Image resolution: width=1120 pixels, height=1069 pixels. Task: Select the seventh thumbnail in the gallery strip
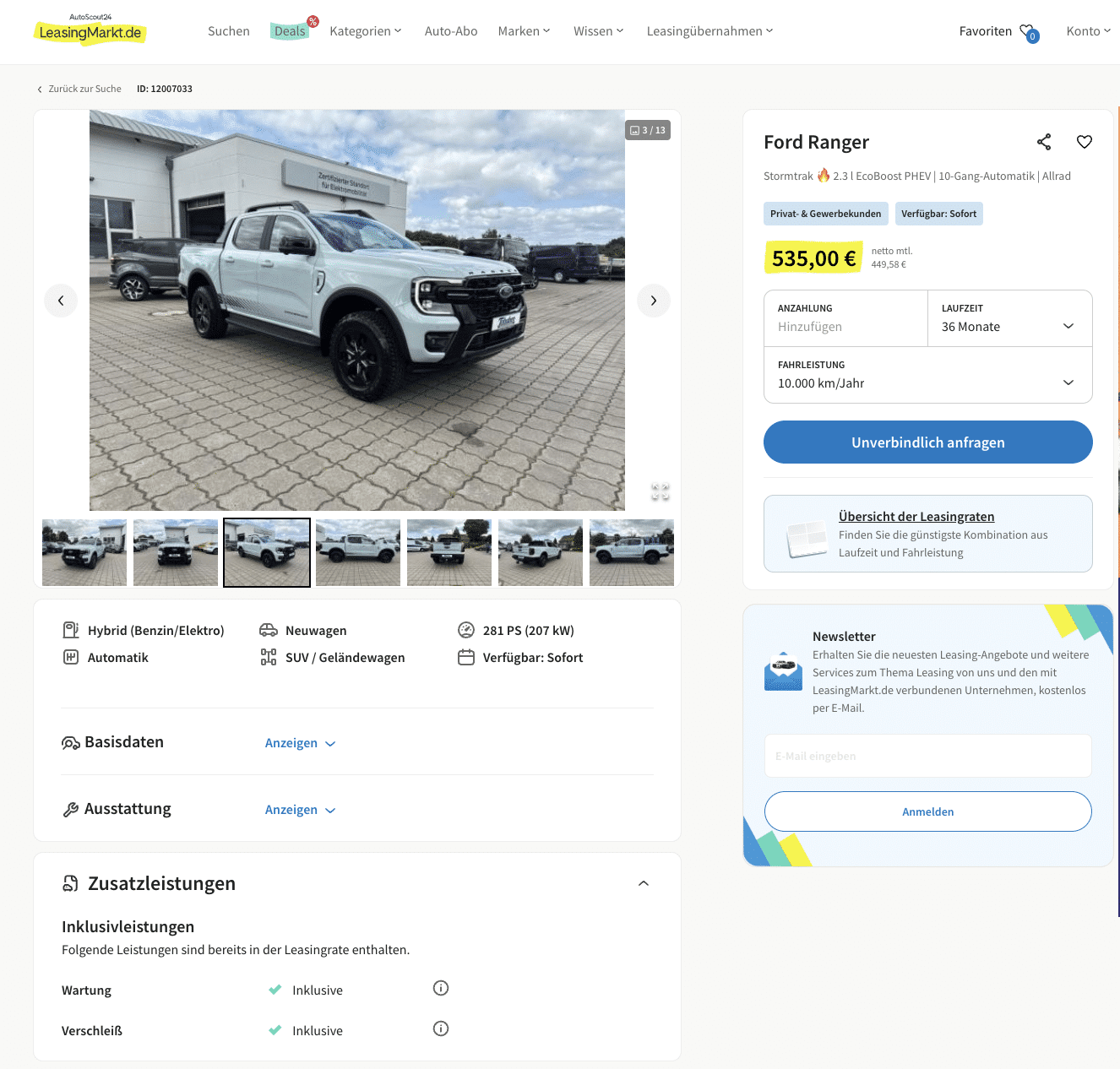coord(632,552)
